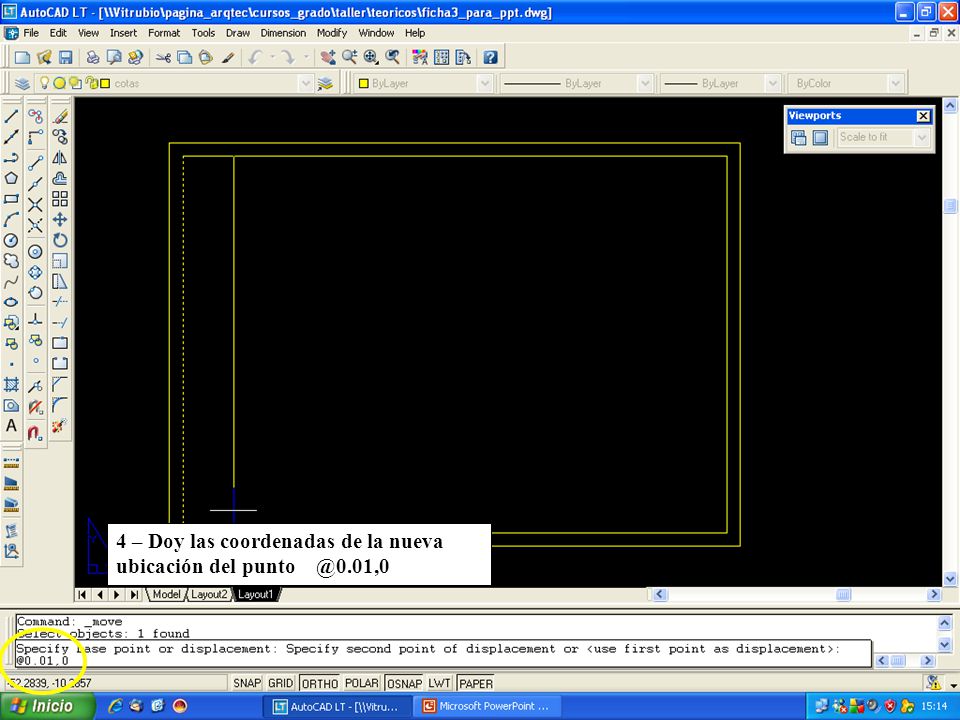
Task: Expand the ByColor plot style dropdown
Action: pos(895,83)
